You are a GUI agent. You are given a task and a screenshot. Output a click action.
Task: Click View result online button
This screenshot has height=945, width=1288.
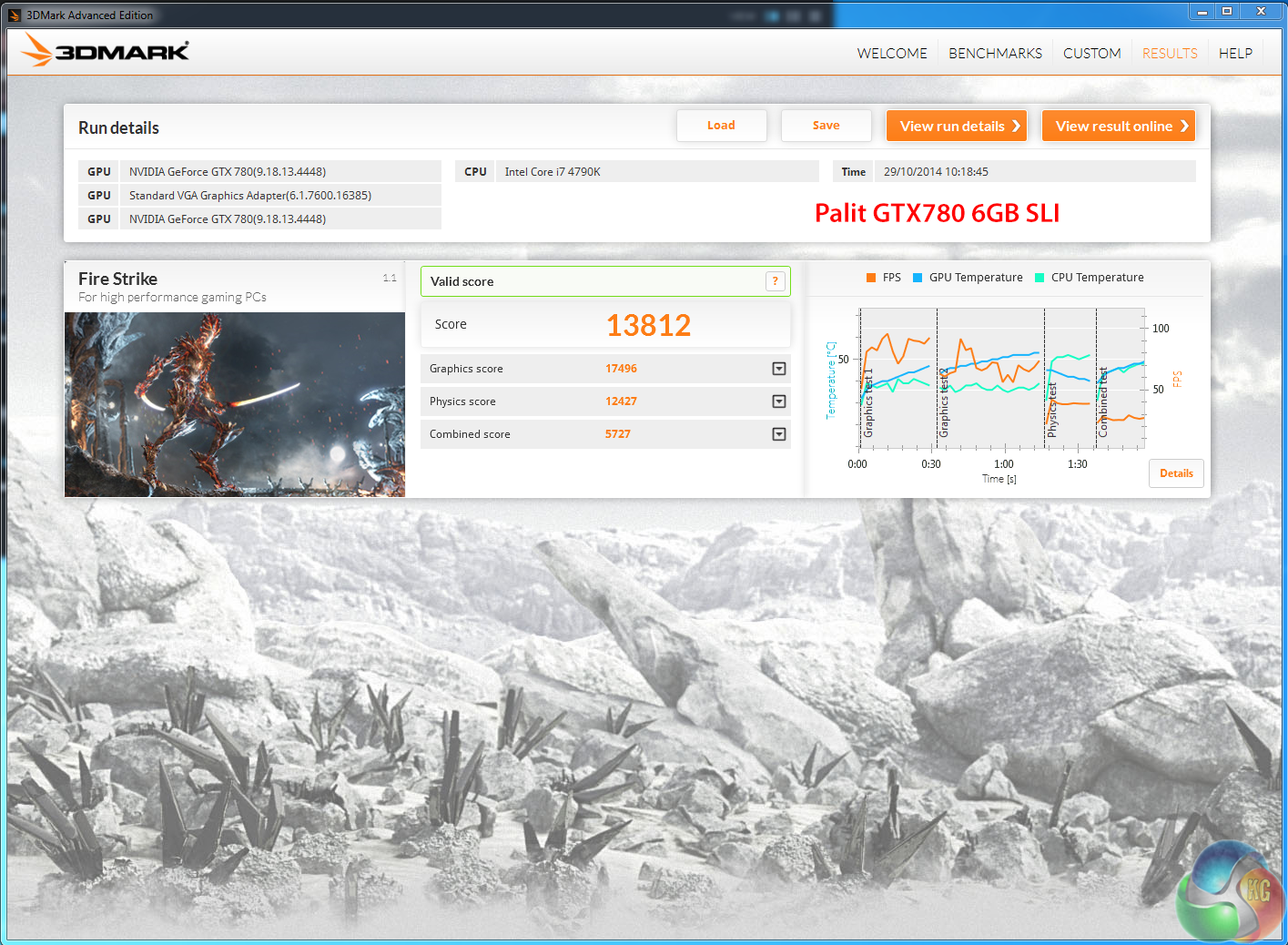click(x=1119, y=126)
